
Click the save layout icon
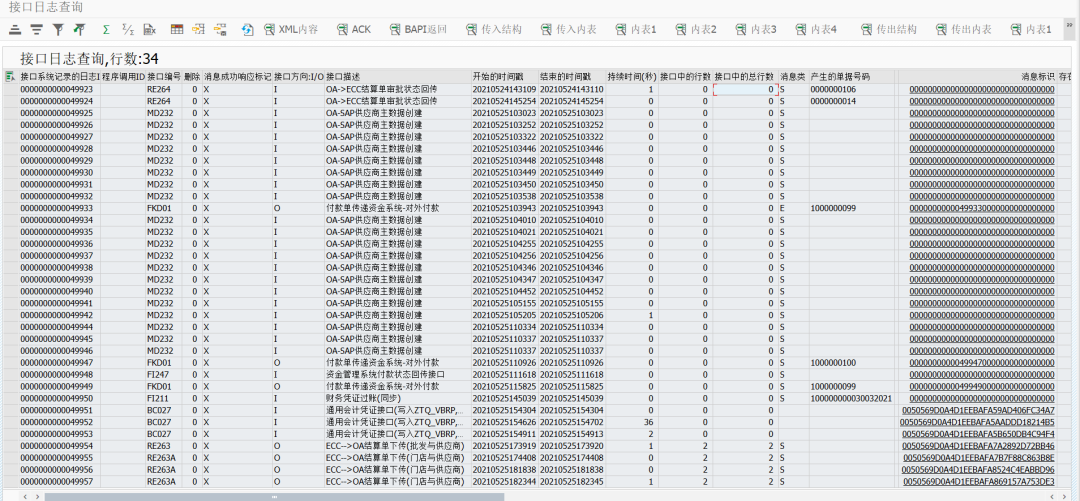click(x=220, y=29)
